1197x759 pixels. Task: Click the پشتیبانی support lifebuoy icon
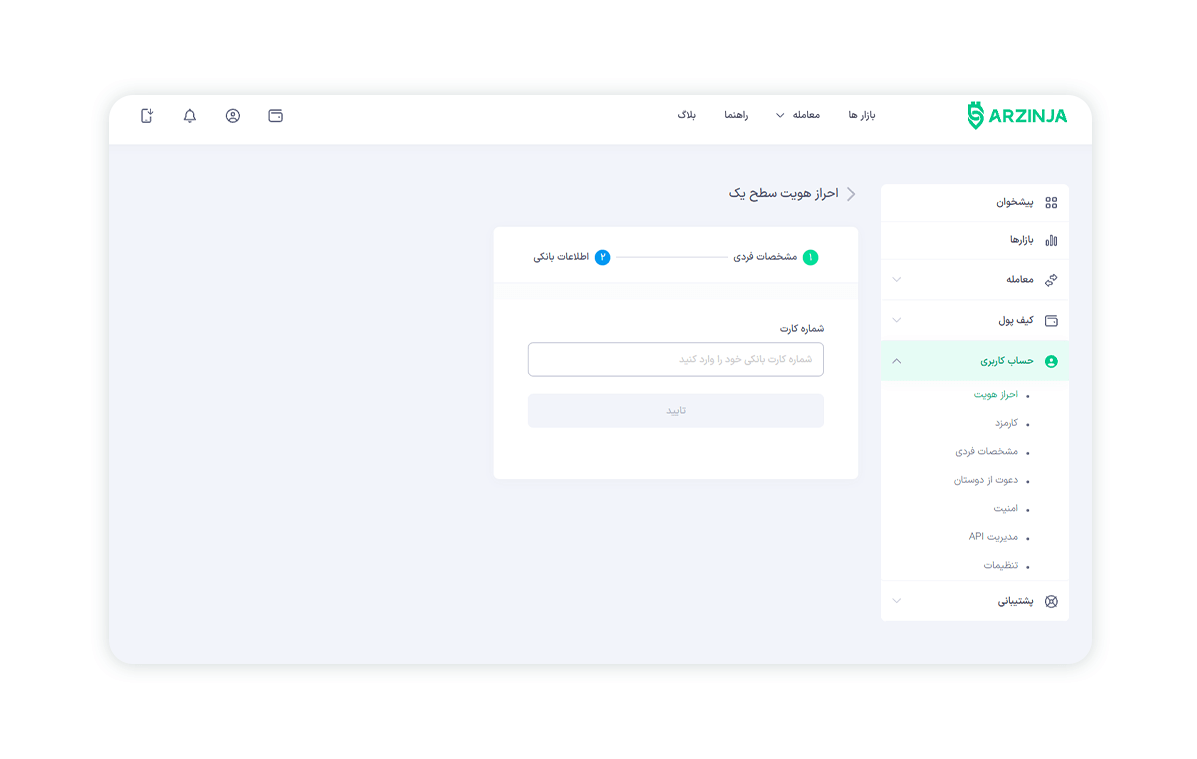click(1051, 601)
